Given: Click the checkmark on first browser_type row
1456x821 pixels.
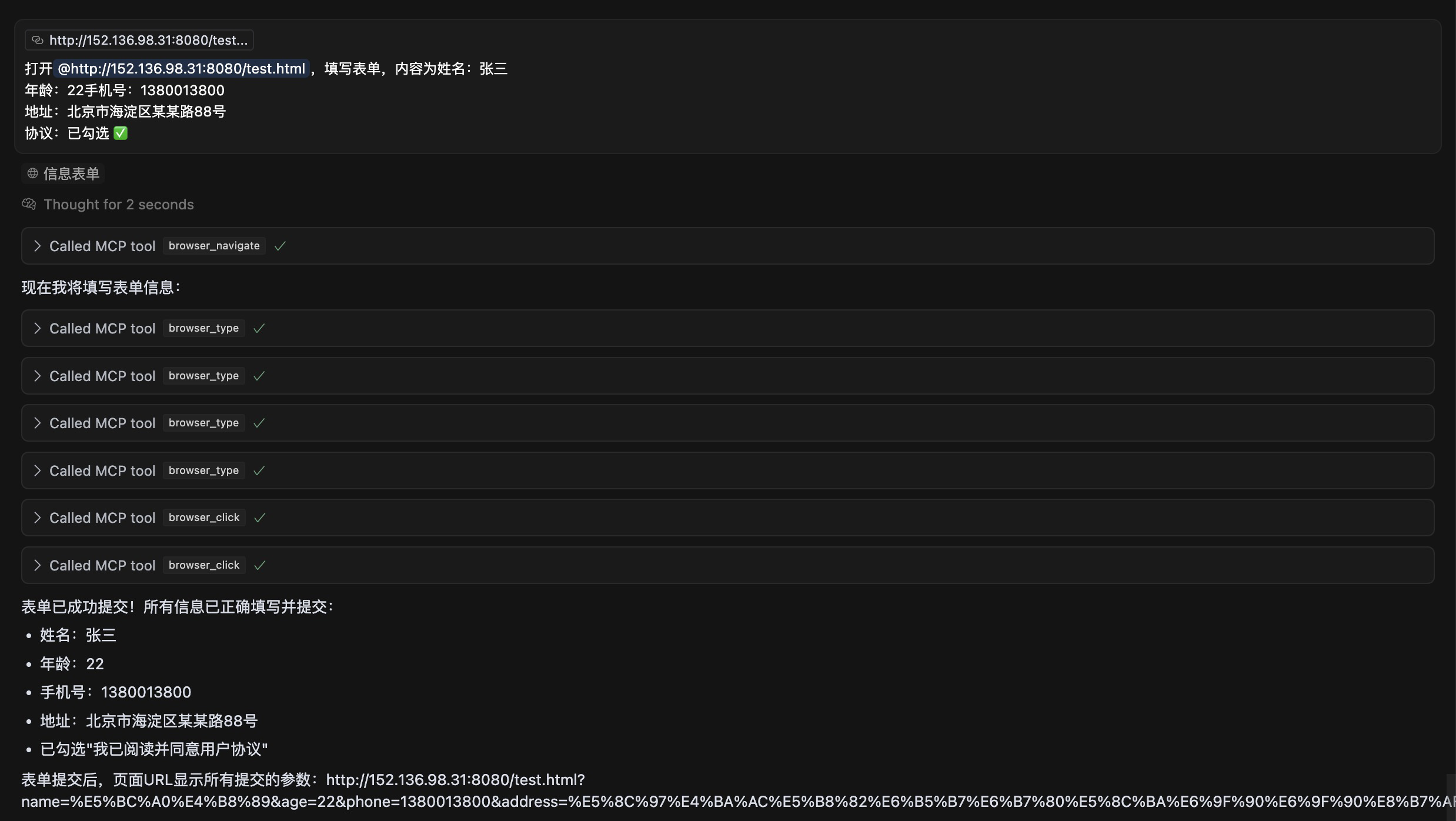Looking at the screenshot, I should click(x=259, y=328).
